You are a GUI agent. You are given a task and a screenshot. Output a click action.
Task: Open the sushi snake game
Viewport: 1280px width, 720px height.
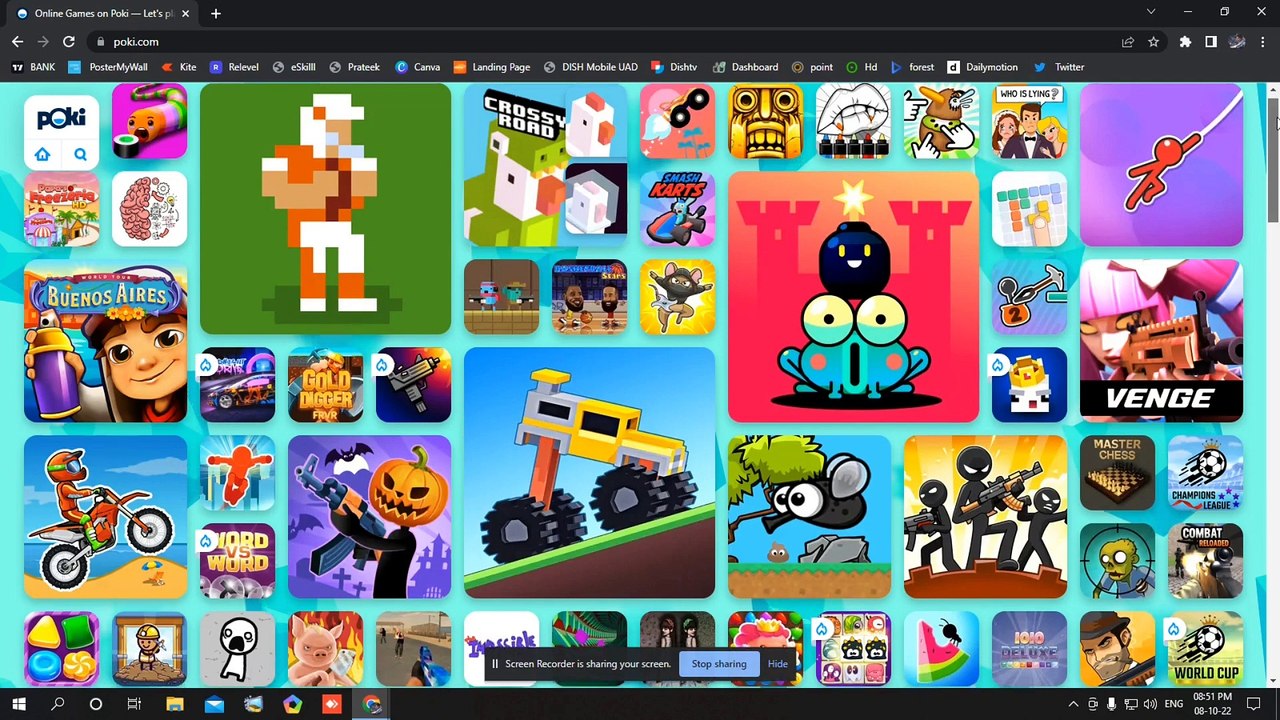(149, 121)
